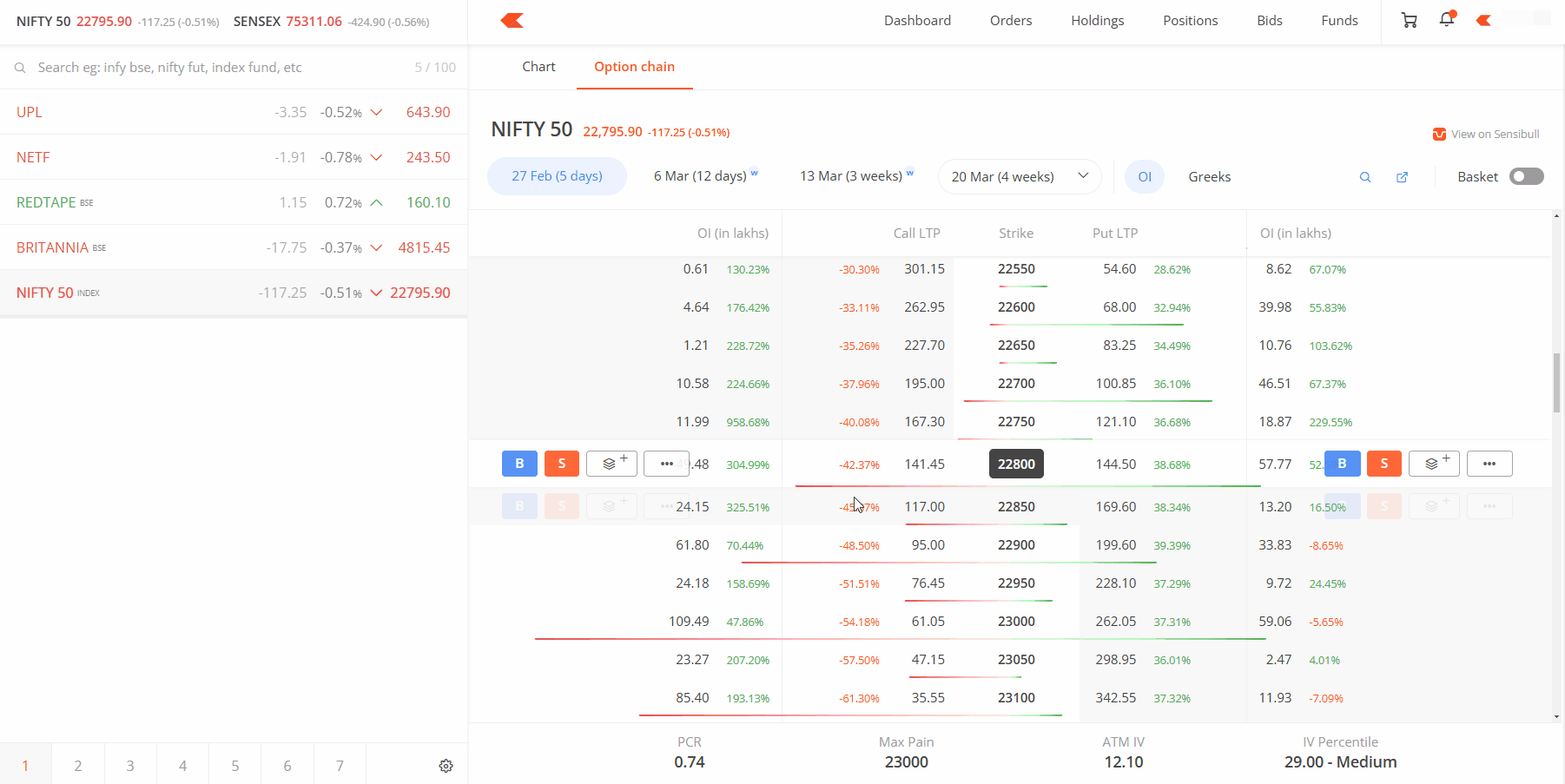1565x784 pixels.
Task: Open watchlist page 6
Action: click(x=287, y=765)
